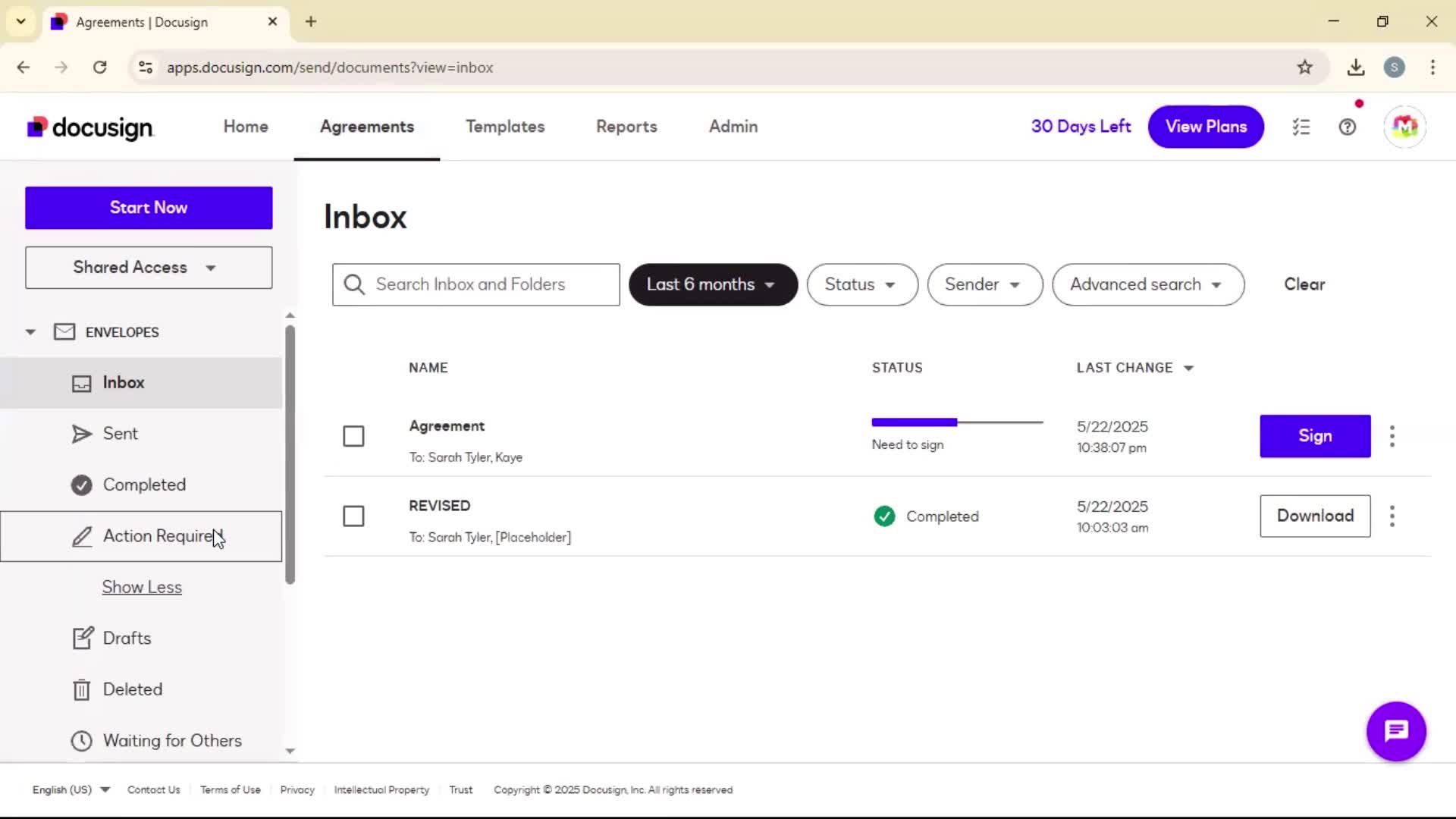The height and width of the screenshot is (819, 1456).
Task: Open more options for Agreement row
Action: [1392, 436]
